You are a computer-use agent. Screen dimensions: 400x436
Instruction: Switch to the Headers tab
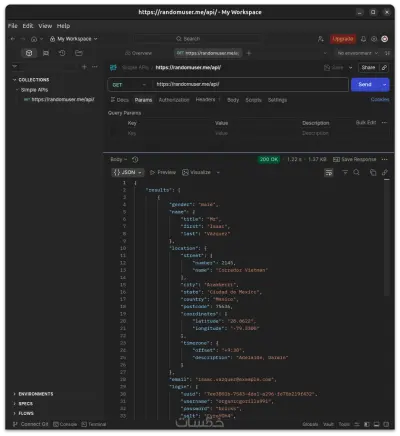tap(208, 100)
